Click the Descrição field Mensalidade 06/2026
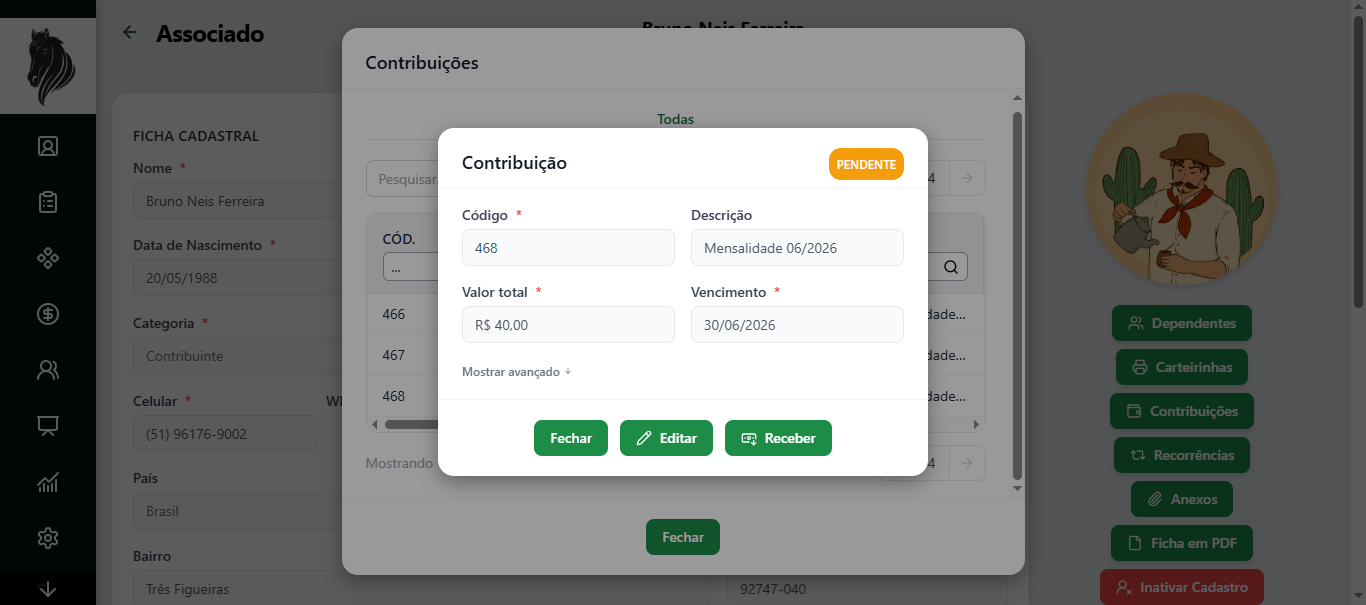 pos(797,248)
